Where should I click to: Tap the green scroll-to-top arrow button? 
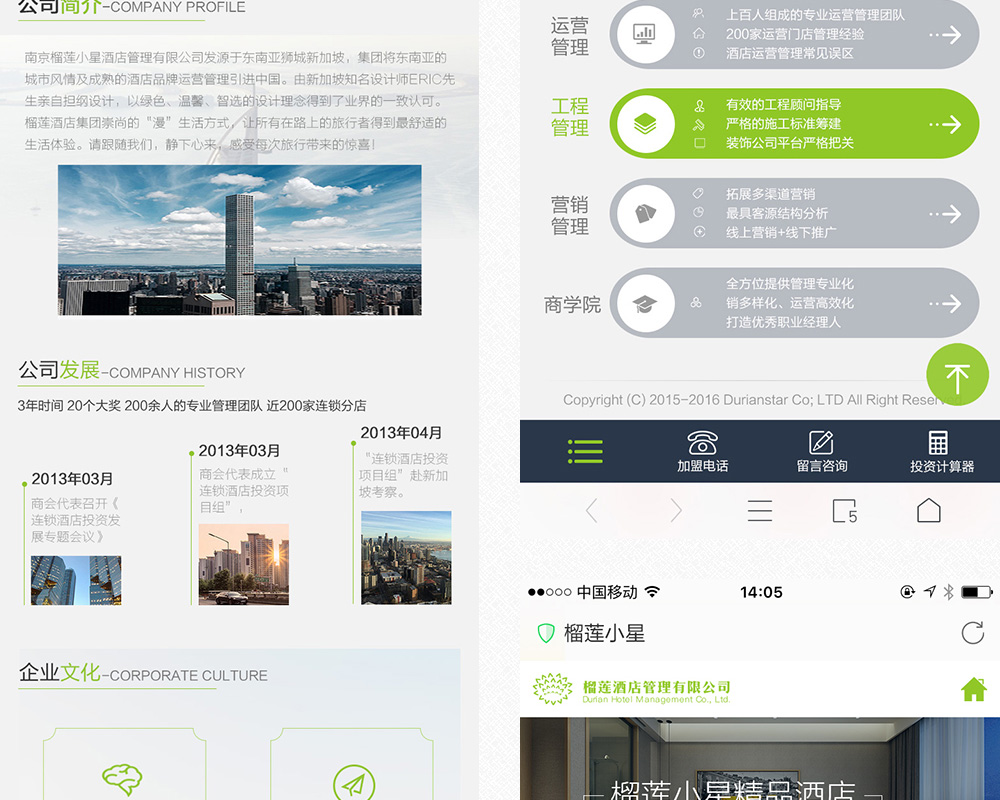tap(957, 375)
